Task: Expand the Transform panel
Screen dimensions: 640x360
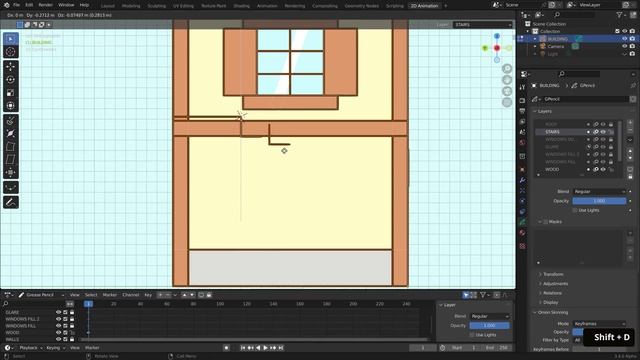Action: coord(553,274)
